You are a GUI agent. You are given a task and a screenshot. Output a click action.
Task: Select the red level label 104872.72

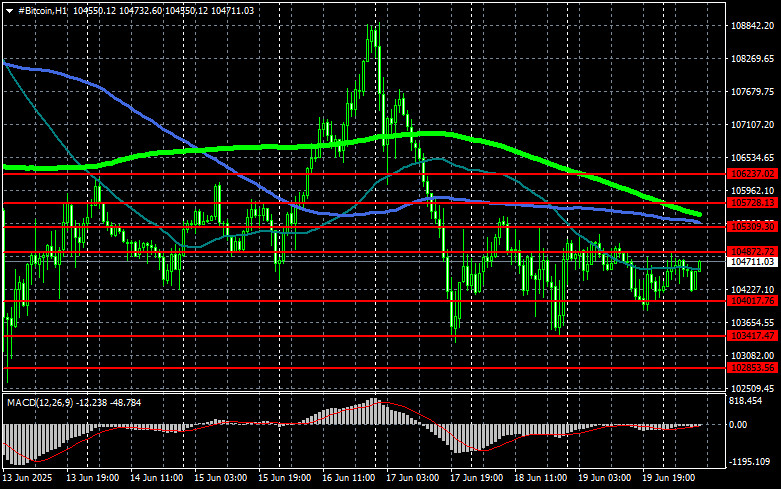pos(753,251)
